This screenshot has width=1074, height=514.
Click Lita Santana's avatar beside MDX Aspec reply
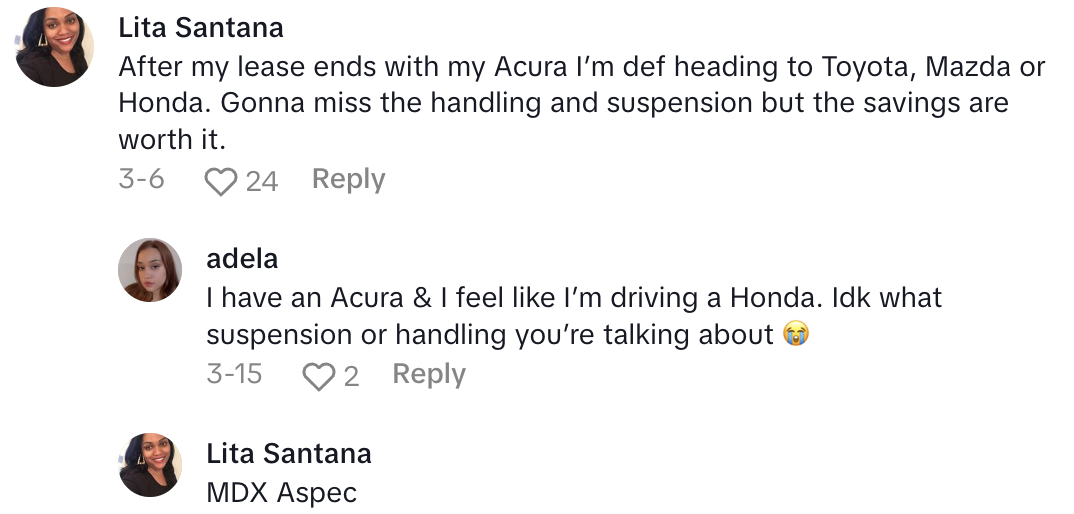click(x=150, y=465)
